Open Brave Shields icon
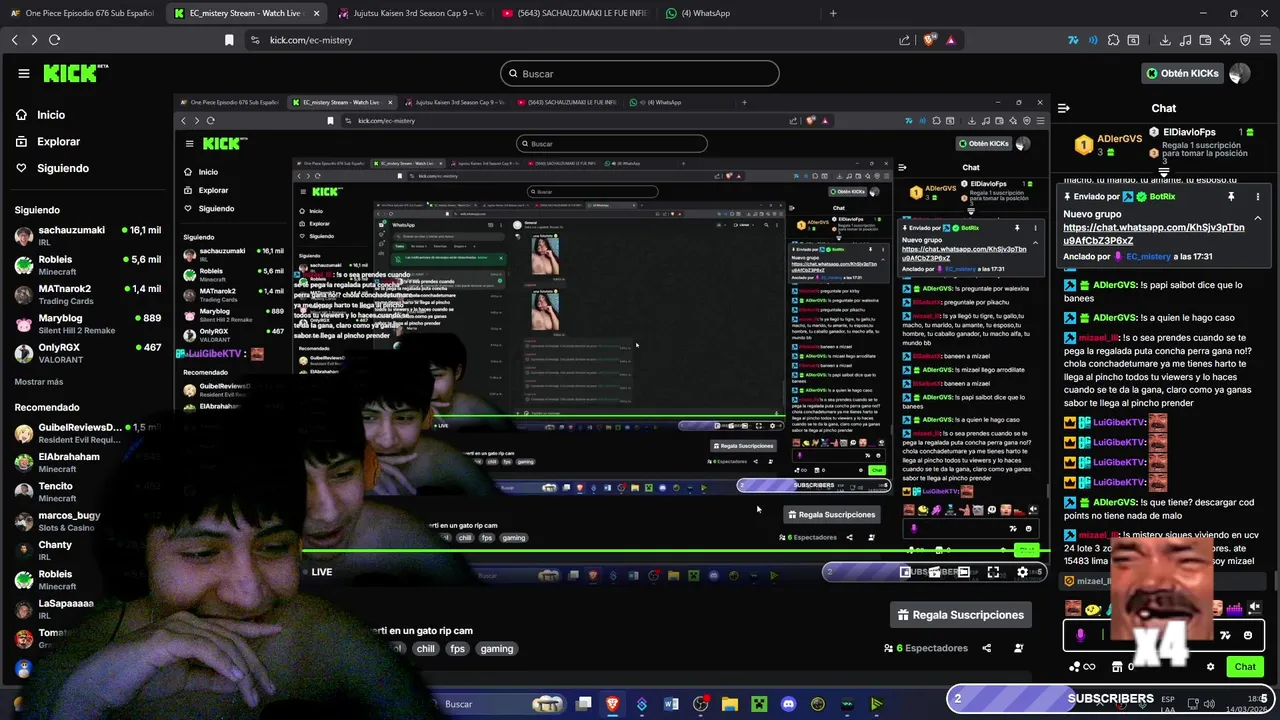 tap(931, 40)
